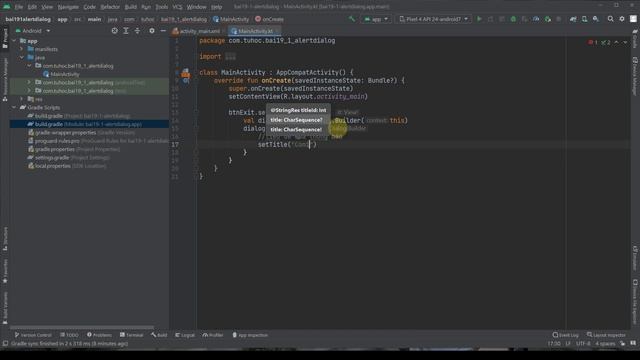Open the Navigate menu
This screenshot has width=640, height=360.
(x=68, y=7)
